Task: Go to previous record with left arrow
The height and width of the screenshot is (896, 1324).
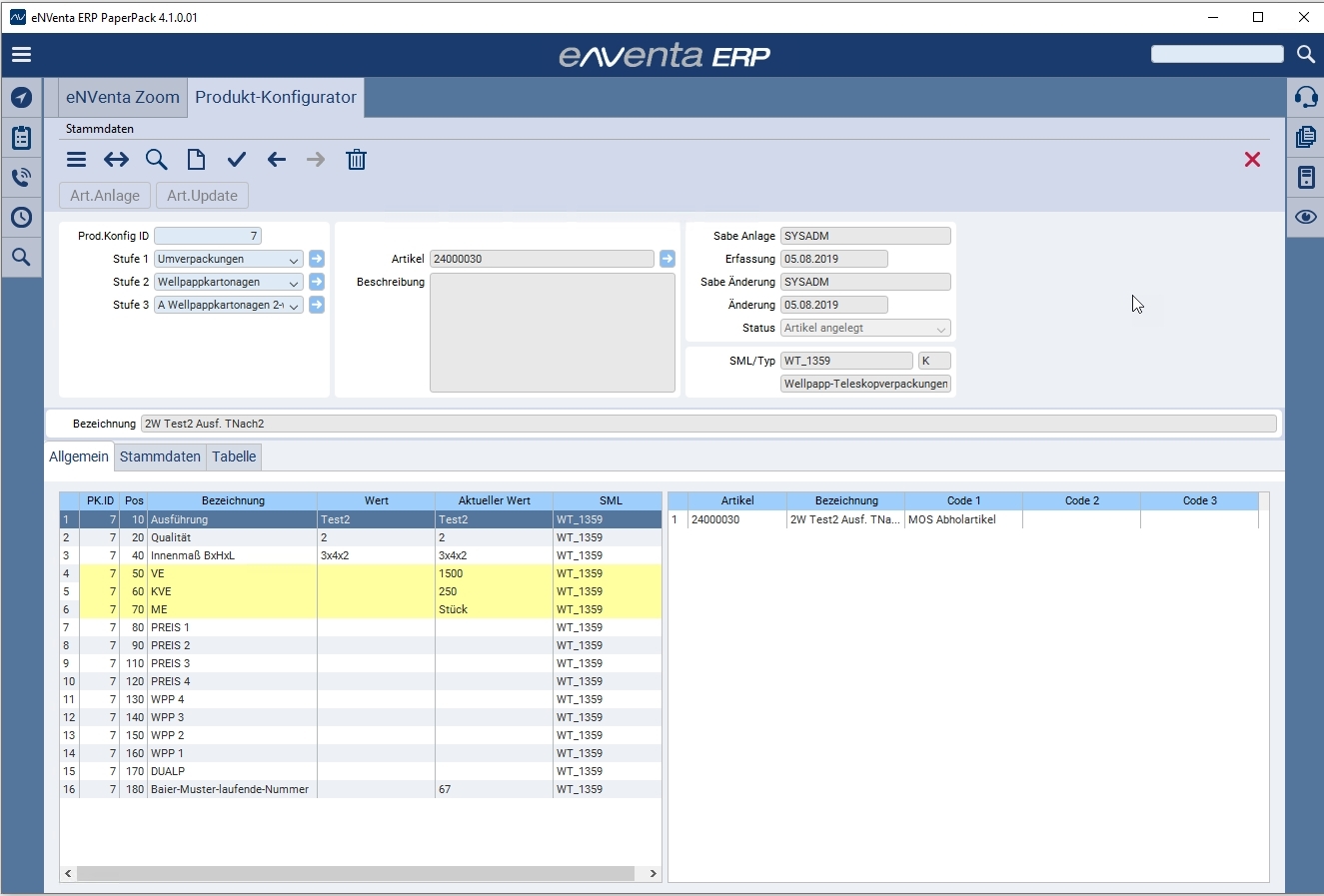Action: click(x=277, y=160)
